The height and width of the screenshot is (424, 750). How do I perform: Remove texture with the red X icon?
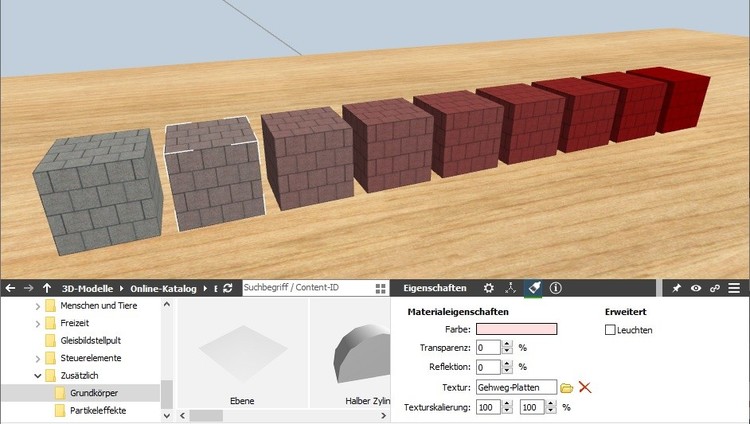tap(586, 387)
